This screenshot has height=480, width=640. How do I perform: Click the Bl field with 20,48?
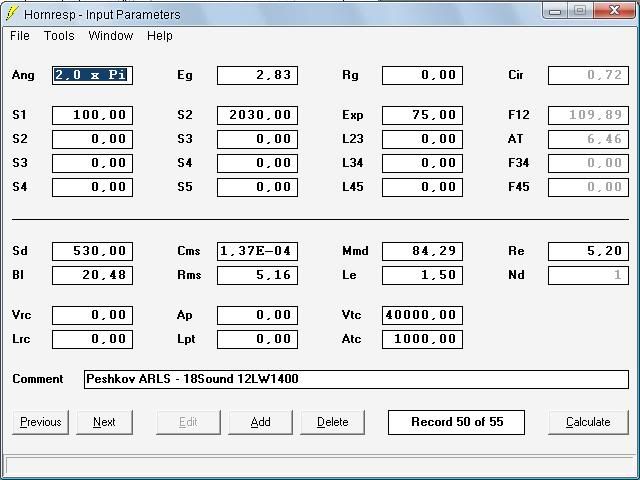(x=92, y=275)
